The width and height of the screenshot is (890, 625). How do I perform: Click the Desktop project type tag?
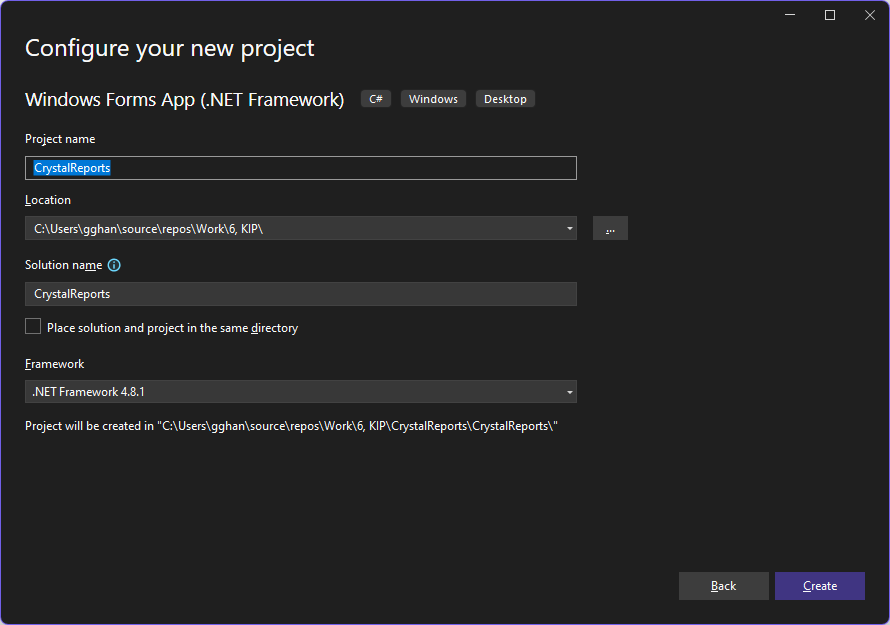505,99
